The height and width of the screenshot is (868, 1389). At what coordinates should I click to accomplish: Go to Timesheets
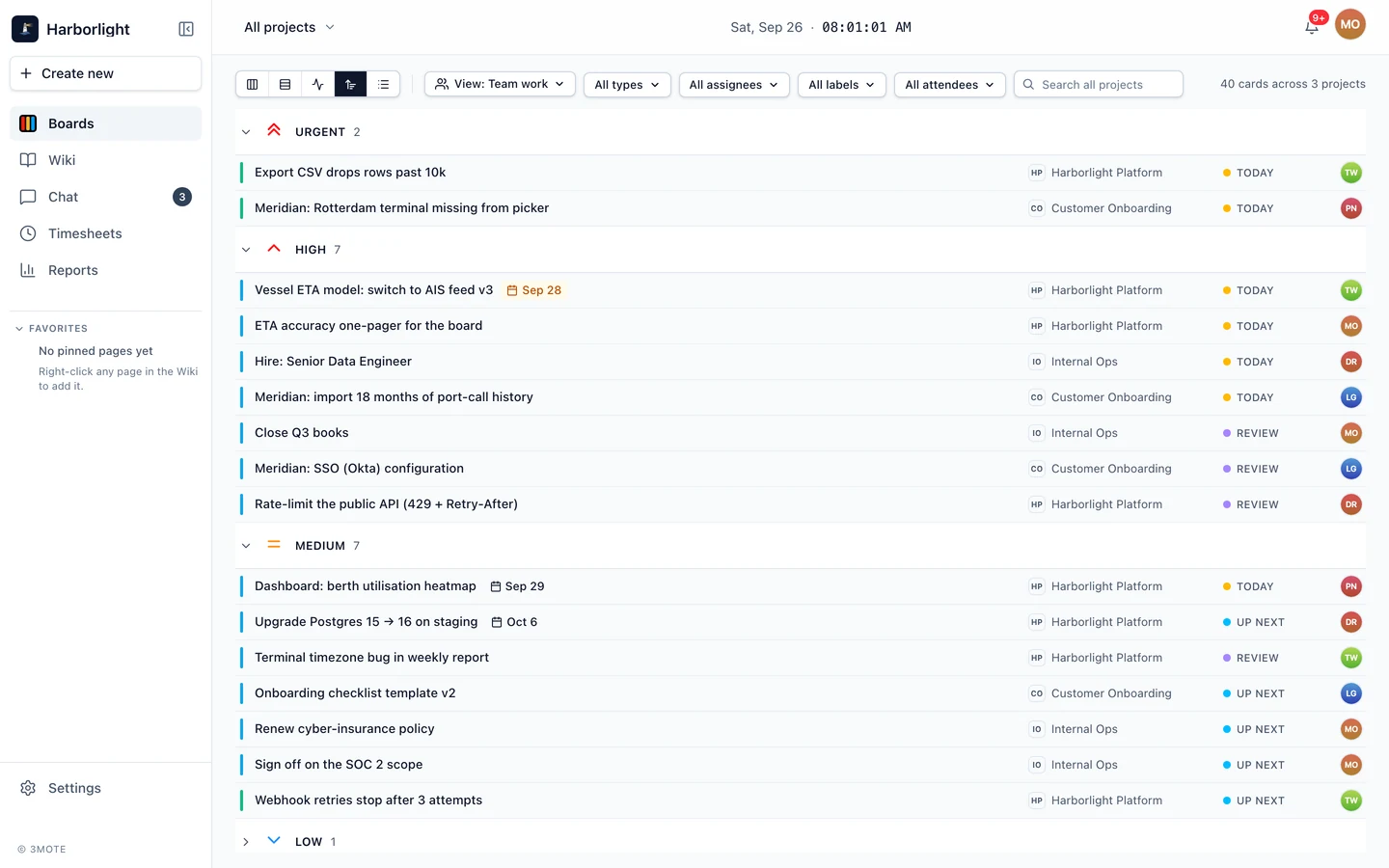106,233
